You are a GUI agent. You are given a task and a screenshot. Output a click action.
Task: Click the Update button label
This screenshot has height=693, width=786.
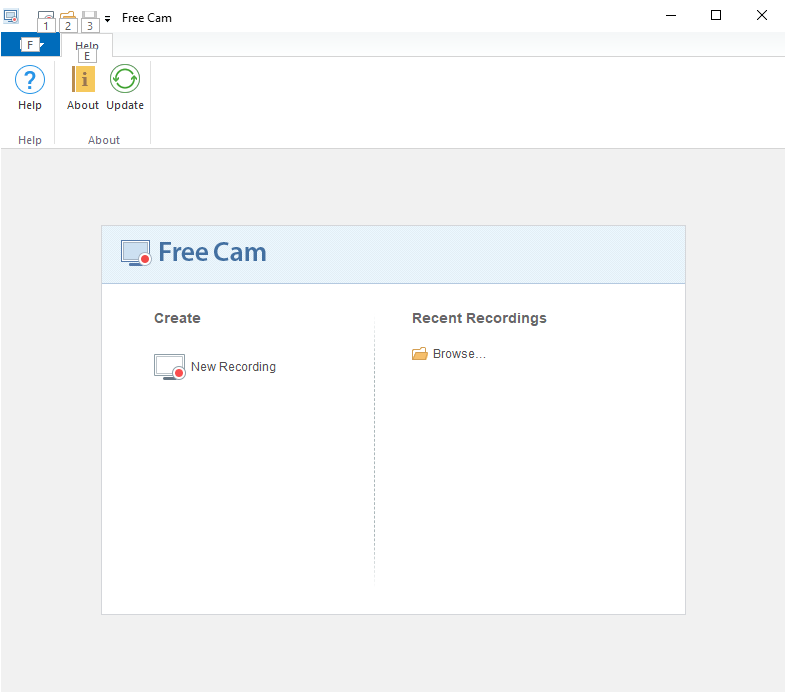click(125, 105)
